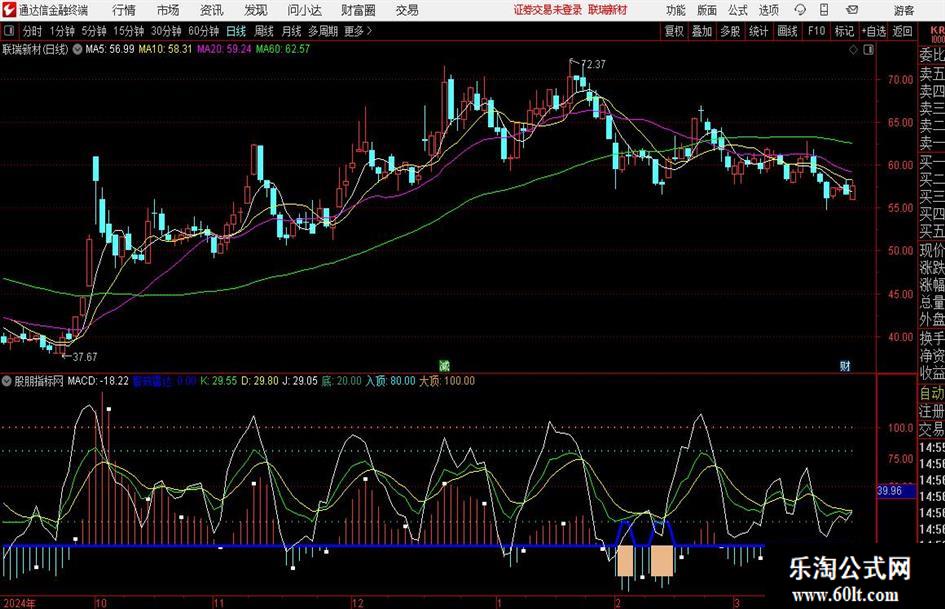
Task: Click the green 减 marker on chart
Action: [445, 366]
